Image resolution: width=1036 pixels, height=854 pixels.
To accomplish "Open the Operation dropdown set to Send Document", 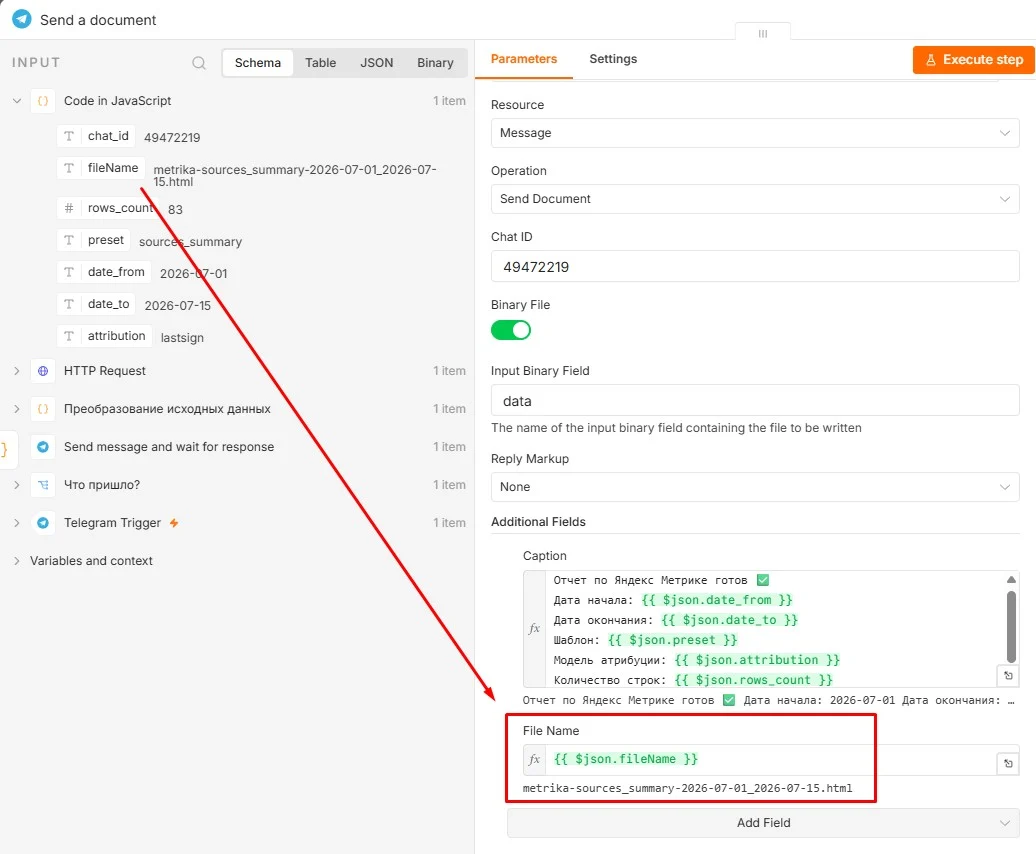I will pyautogui.click(x=755, y=199).
